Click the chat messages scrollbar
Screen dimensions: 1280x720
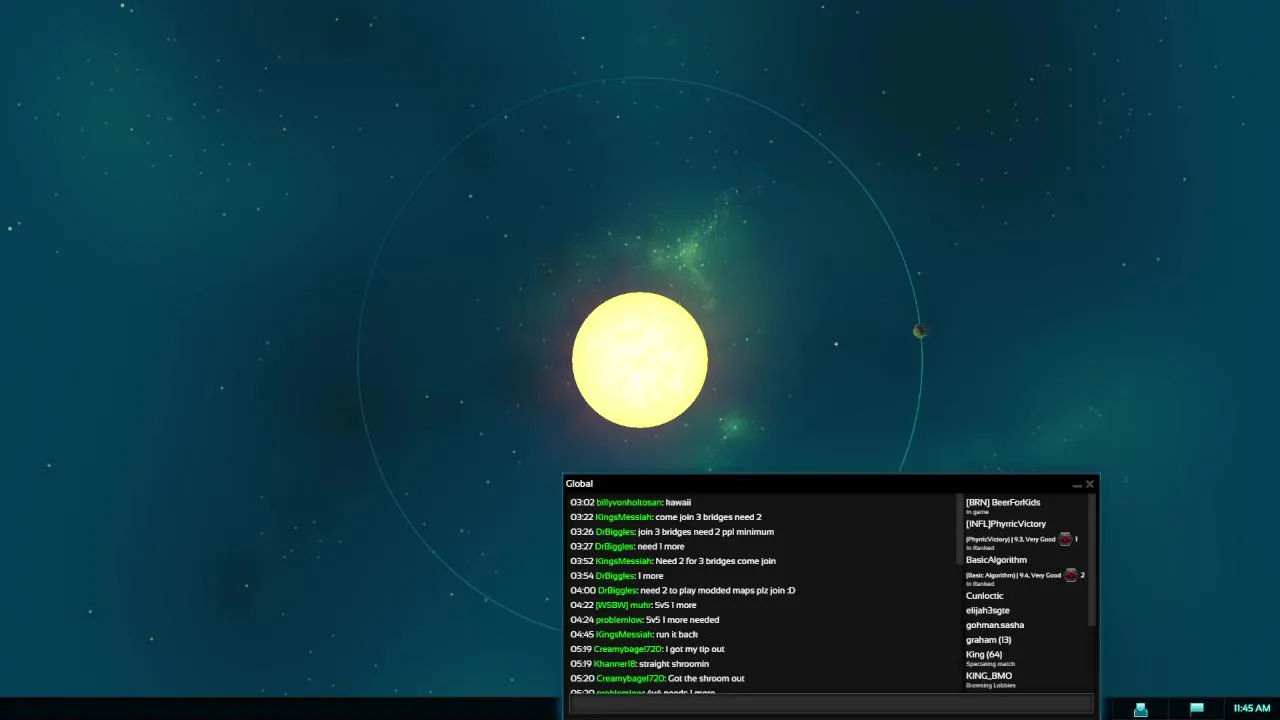tap(958, 530)
